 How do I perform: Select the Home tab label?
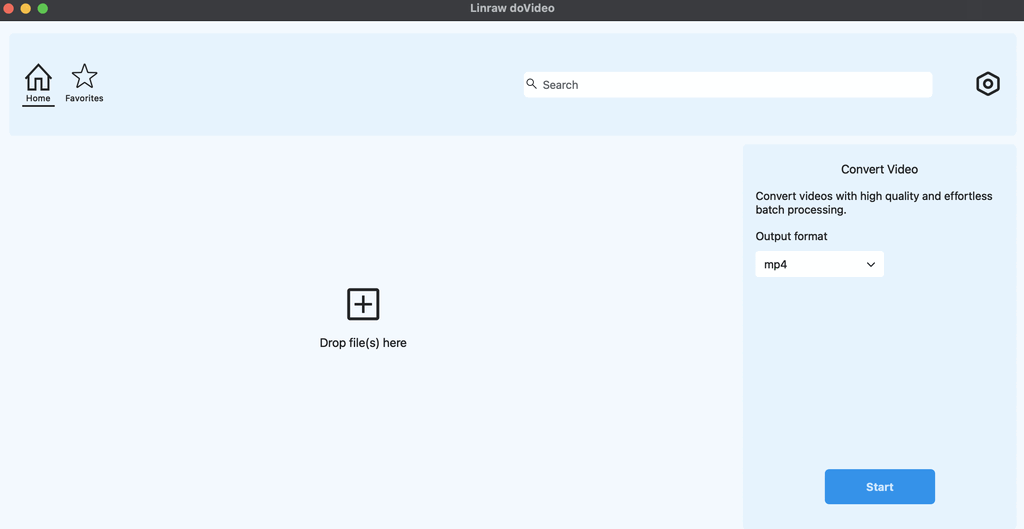[x=38, y=98]
